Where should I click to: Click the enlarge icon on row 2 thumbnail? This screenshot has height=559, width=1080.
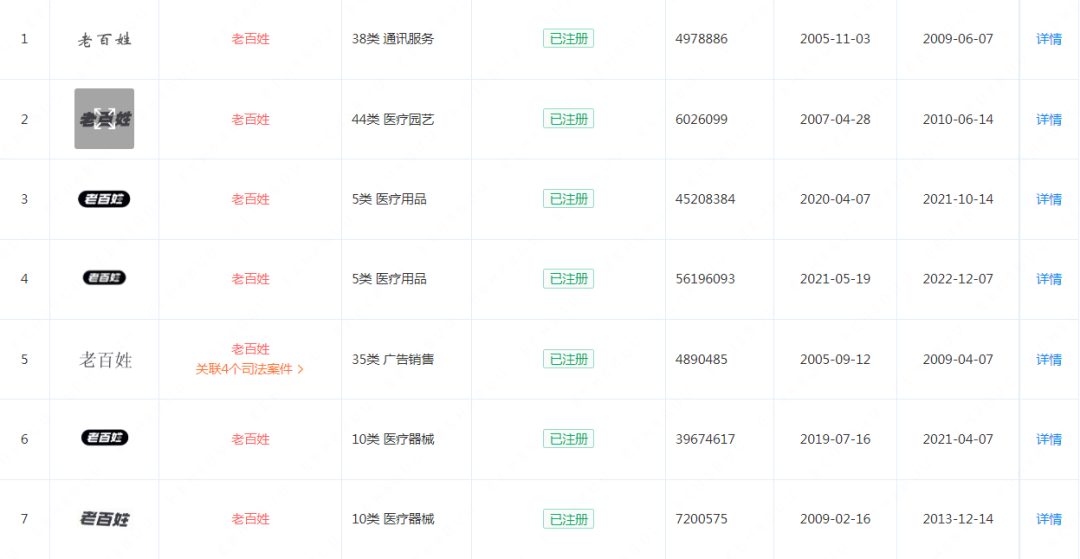(x=105, y=118)
